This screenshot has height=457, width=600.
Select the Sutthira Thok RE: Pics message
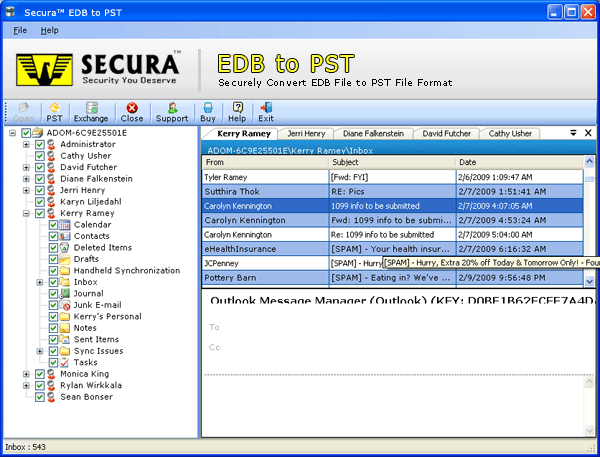[393, 191]
